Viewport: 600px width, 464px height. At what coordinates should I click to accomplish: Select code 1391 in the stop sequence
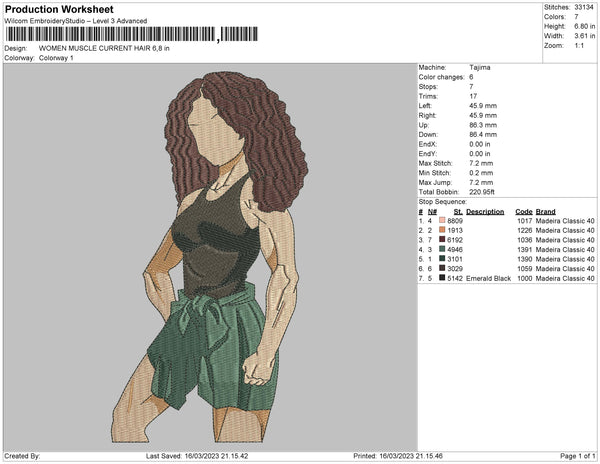525,249
